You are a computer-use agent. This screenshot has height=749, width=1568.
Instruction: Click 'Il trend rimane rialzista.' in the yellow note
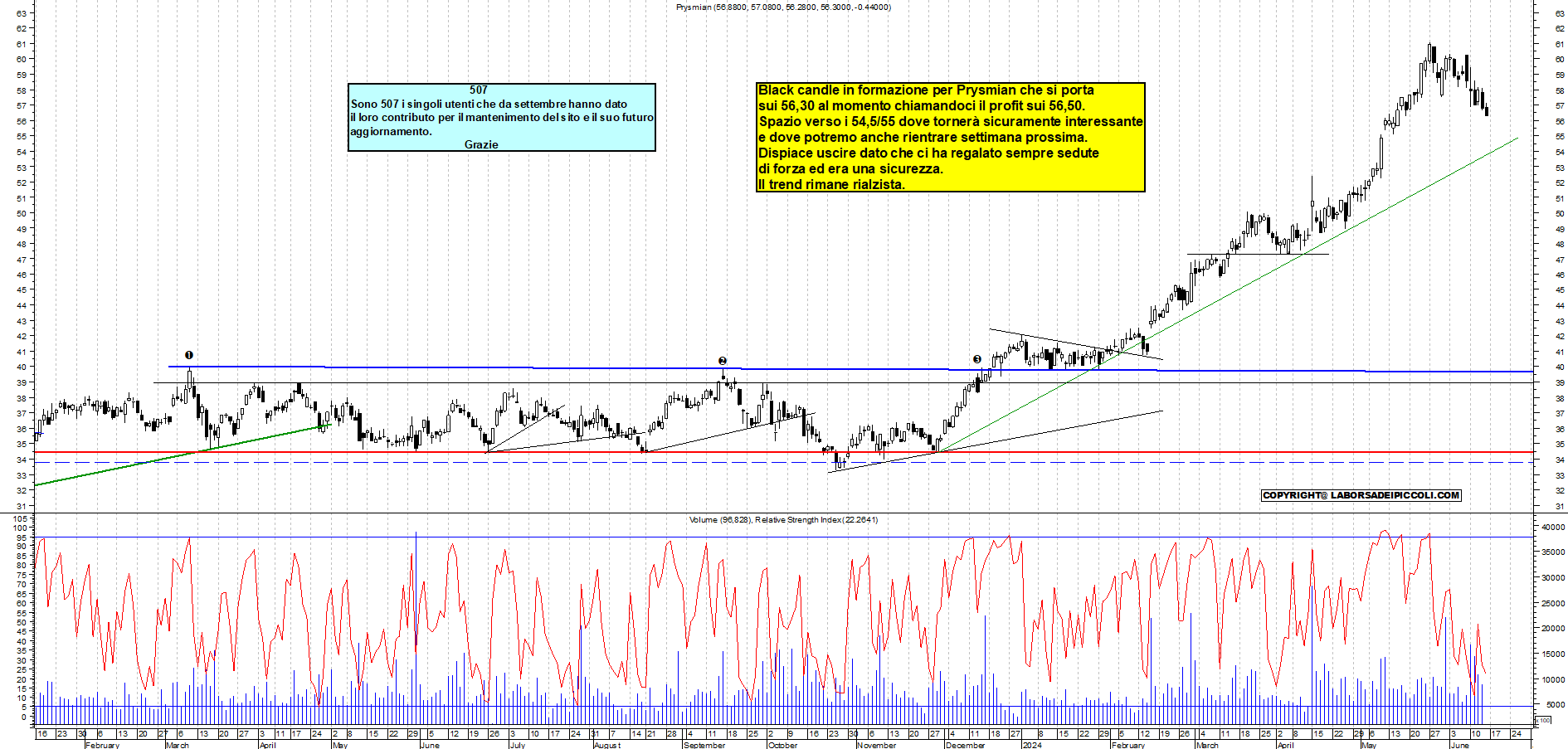(831, 184)
